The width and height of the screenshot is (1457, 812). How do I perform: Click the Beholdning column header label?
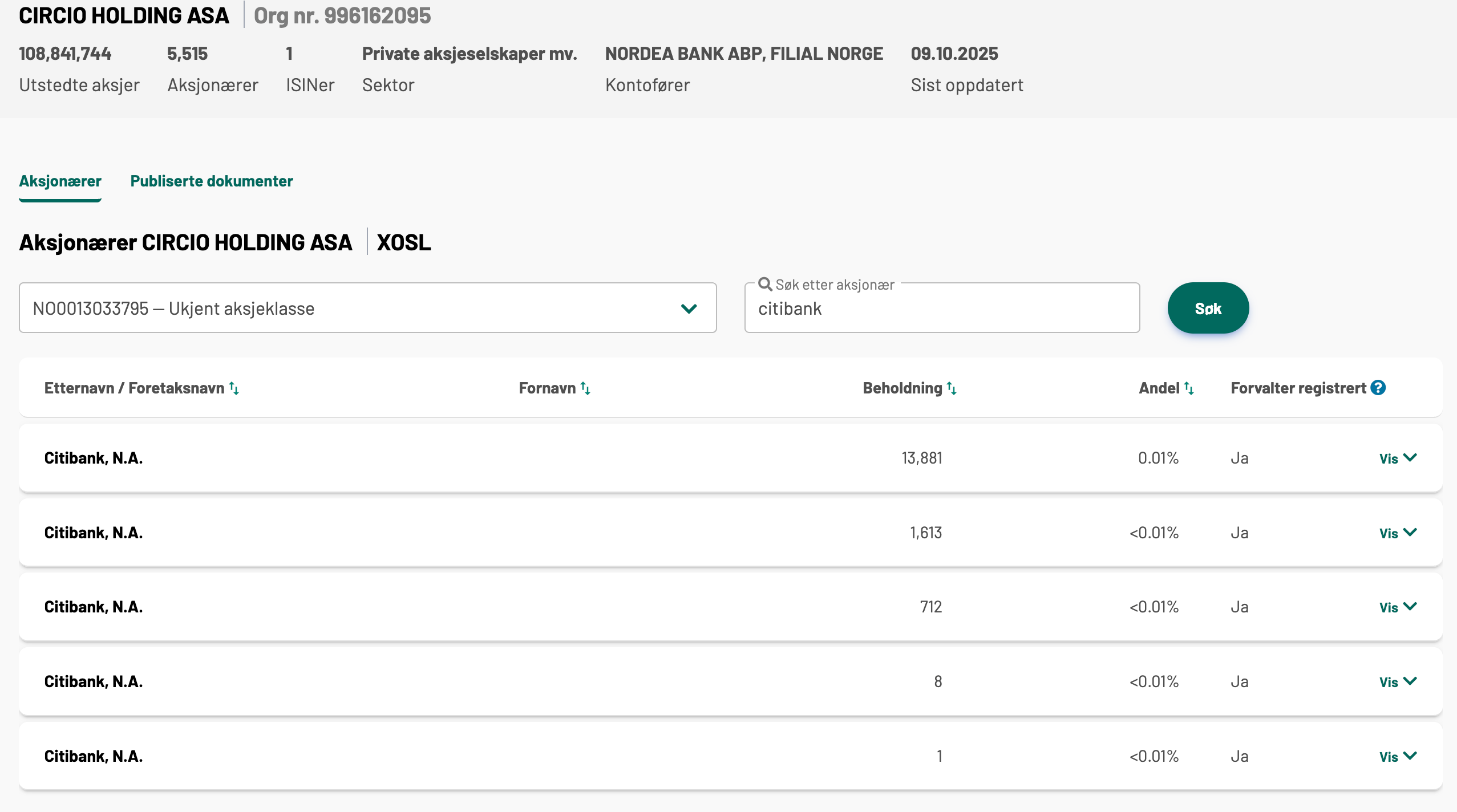902,388
